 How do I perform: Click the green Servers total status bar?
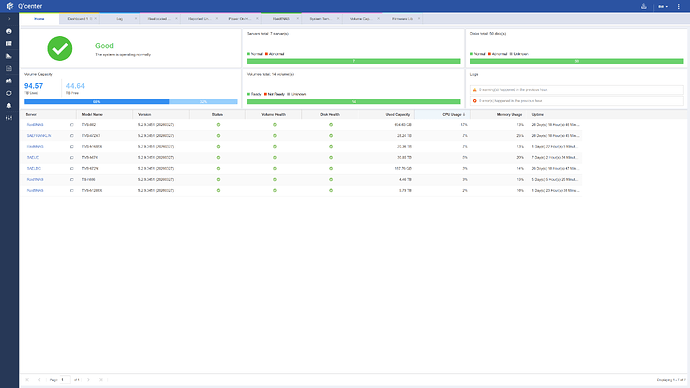pos(353,61)
